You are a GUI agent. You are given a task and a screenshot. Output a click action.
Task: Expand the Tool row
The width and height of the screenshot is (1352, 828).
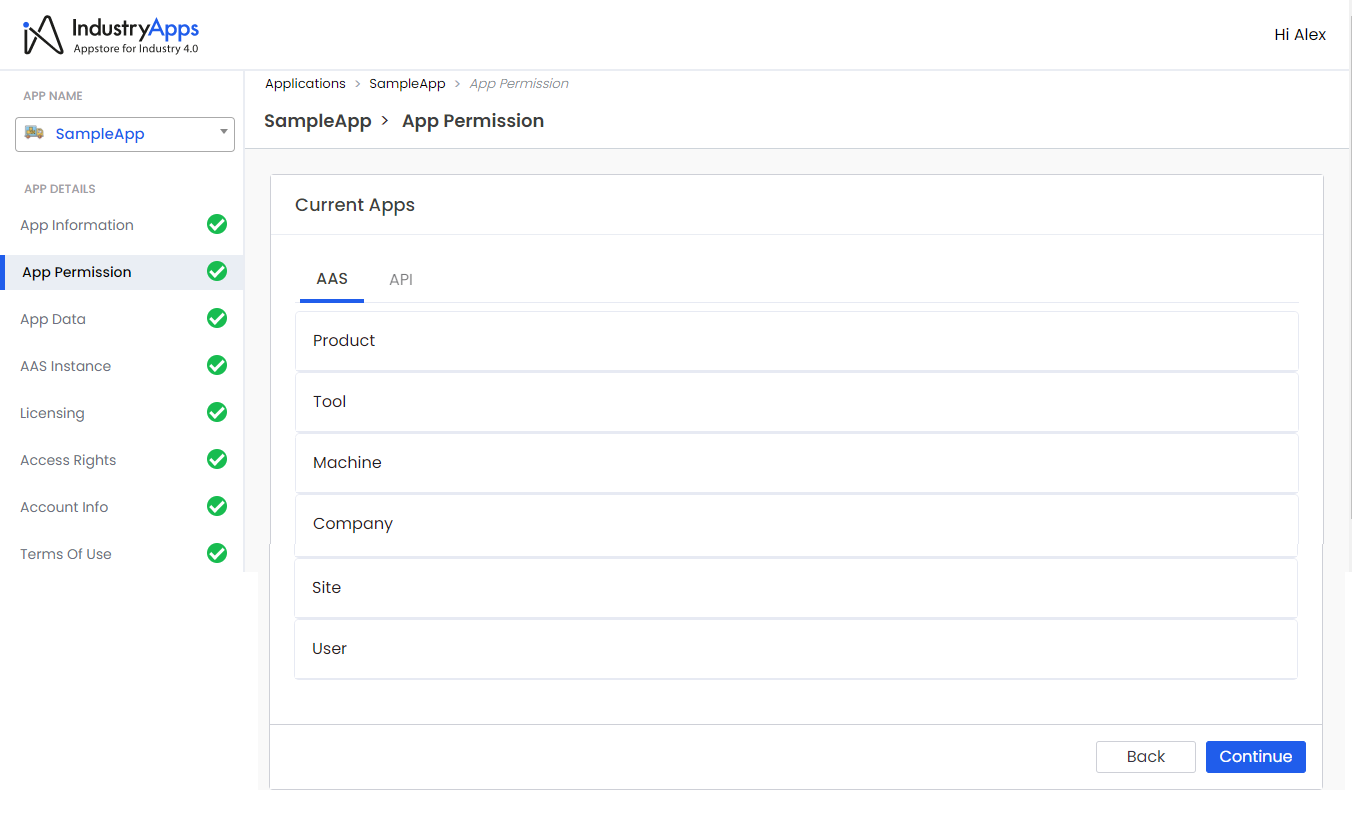point(797,402)
